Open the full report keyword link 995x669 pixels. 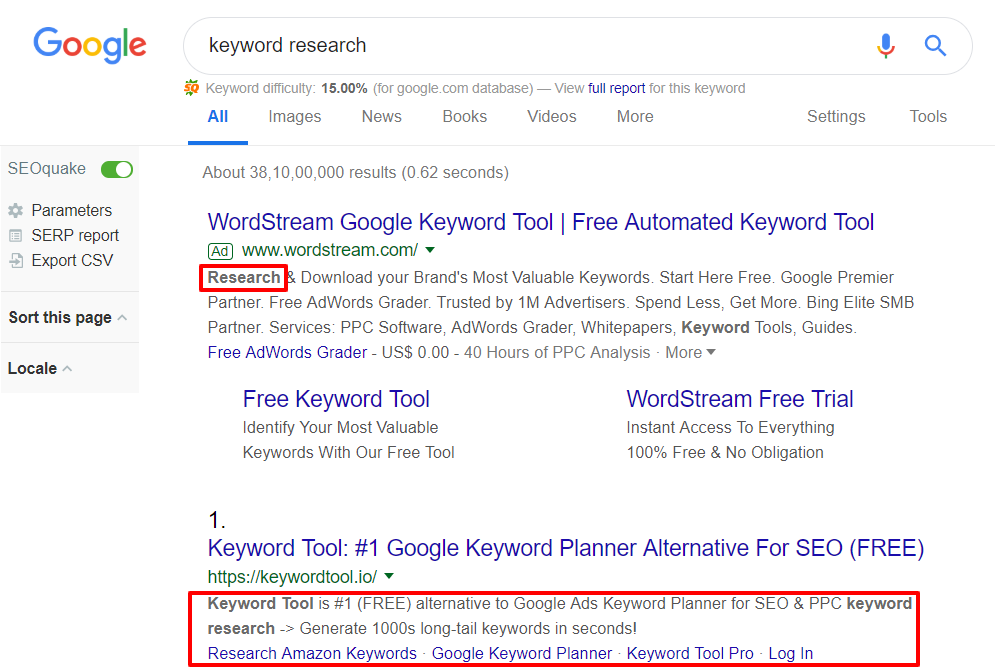click(616, 88)
